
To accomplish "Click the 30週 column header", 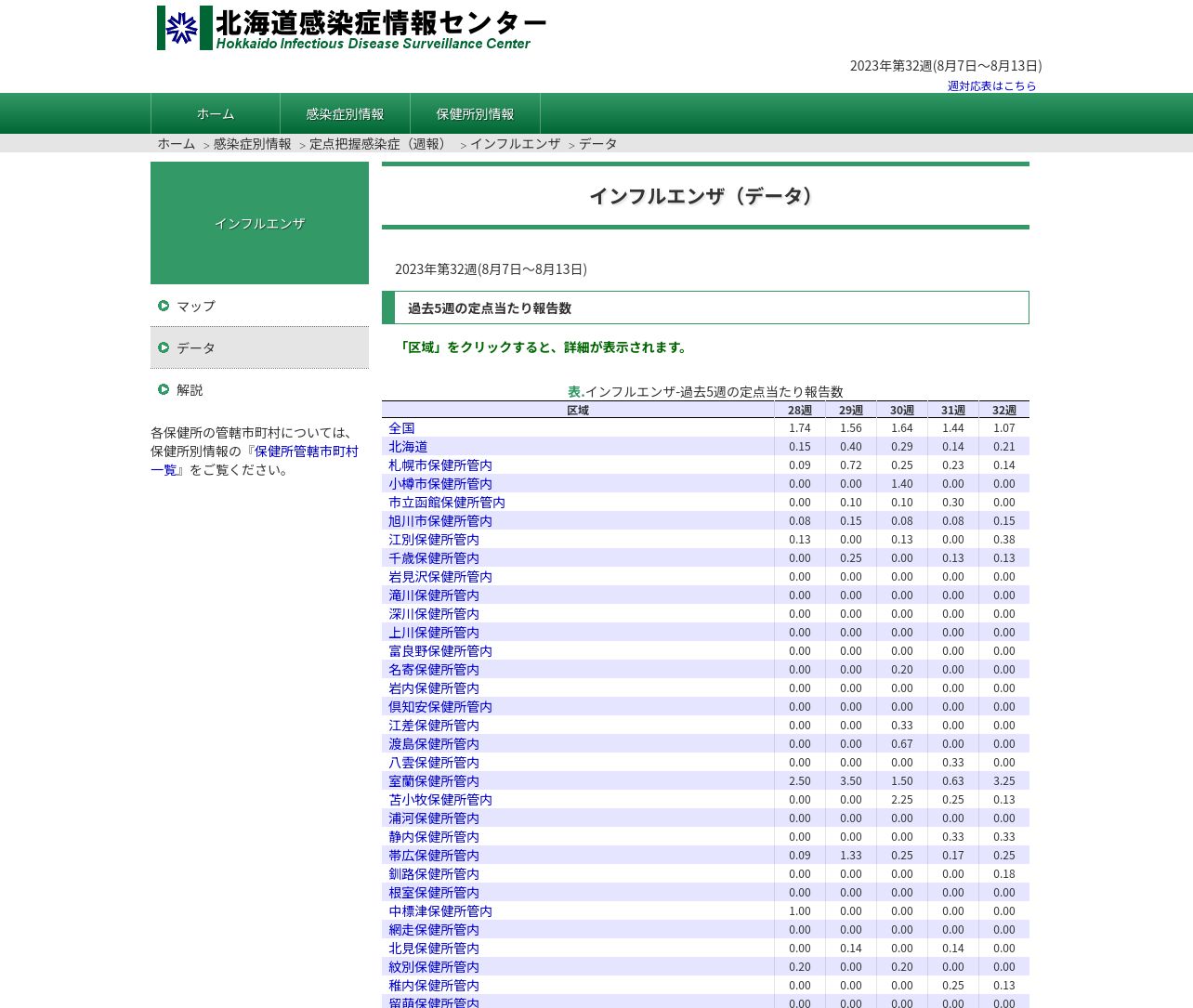I will tap(902, 410).
